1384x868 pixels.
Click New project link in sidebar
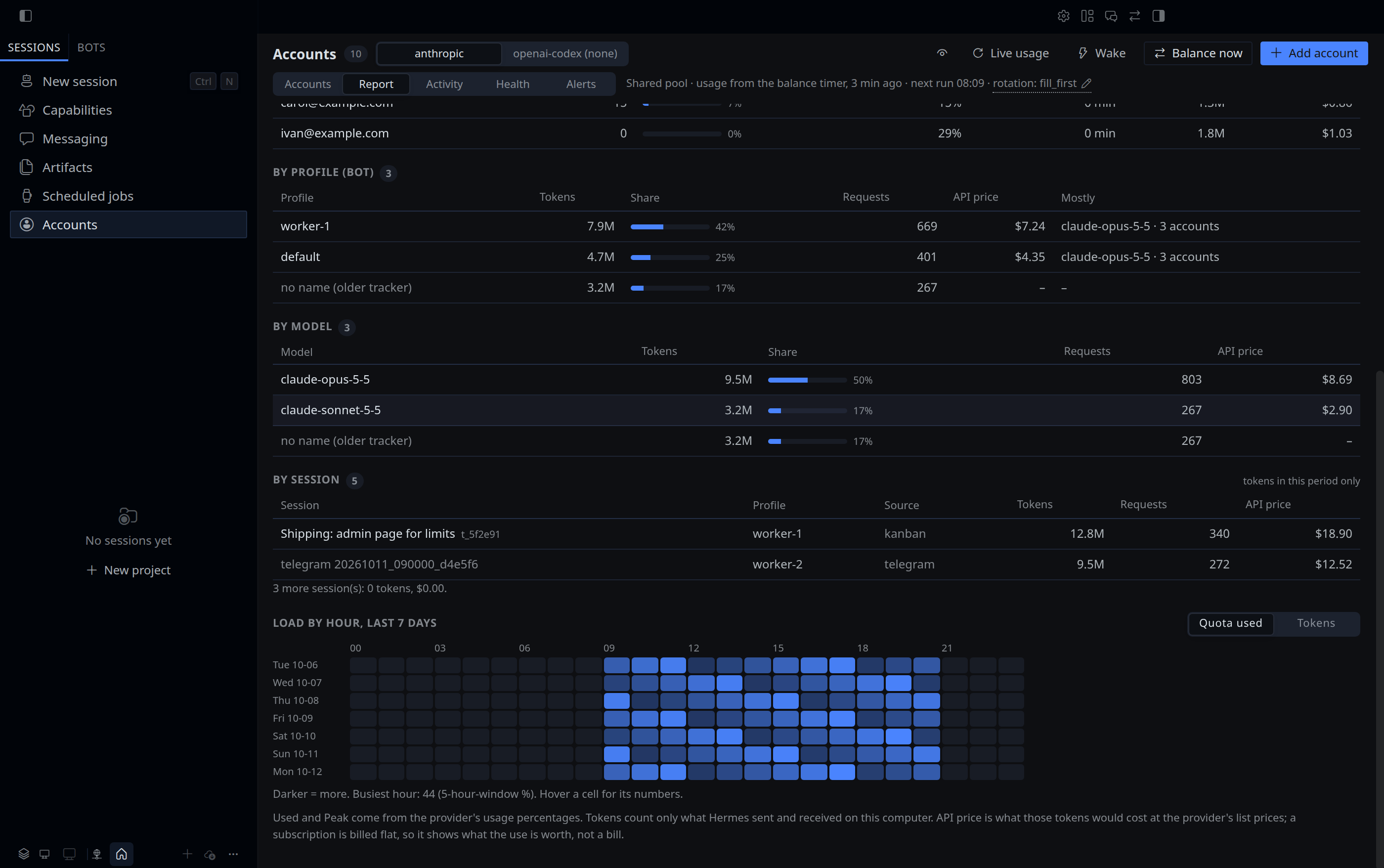[x=129, y=570]
